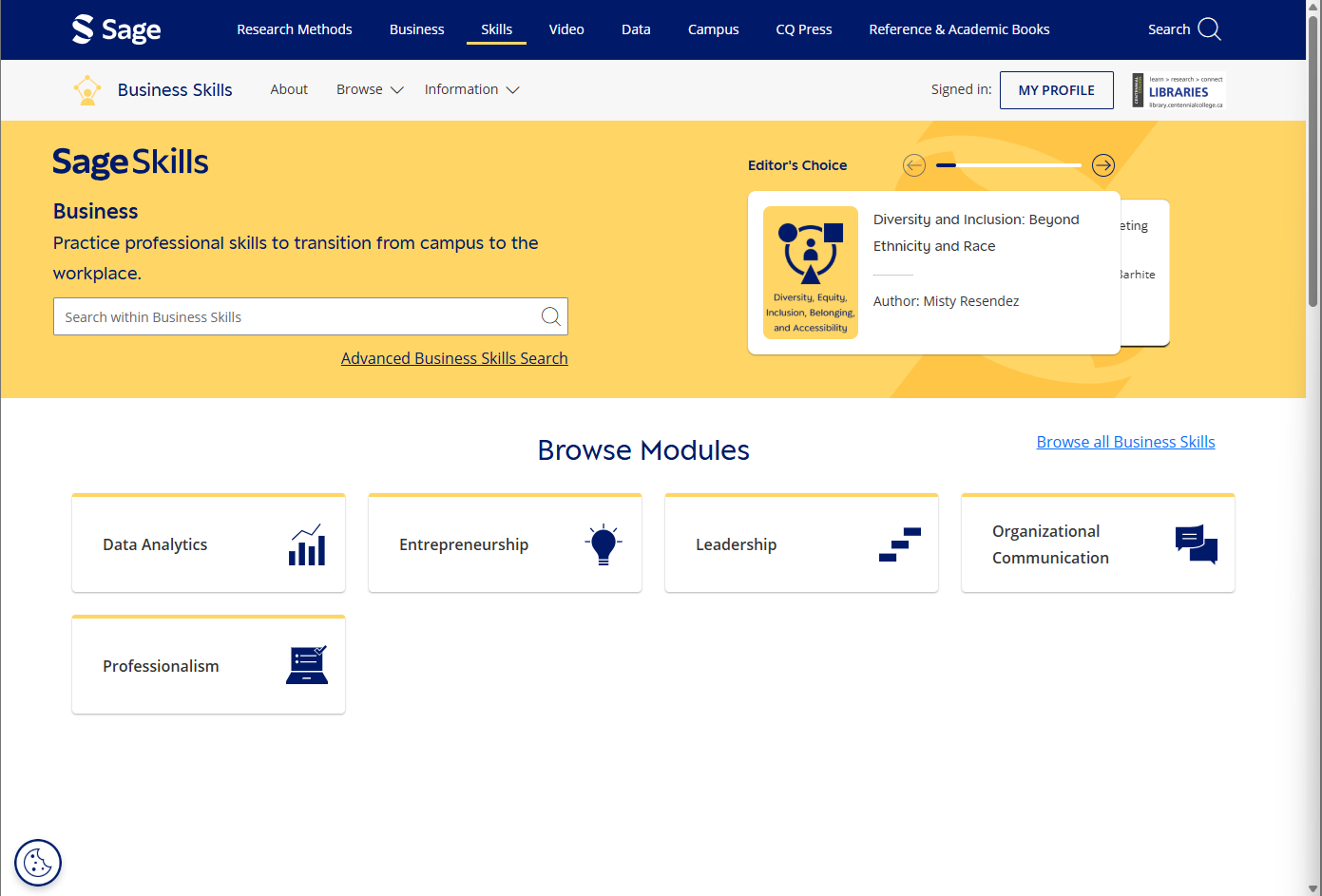The height and width of the screenshot is (896, 1322).
Task: Go to previous Editor's Choice slide arrow
Action: pyautogui.click(x=914, y=165)
